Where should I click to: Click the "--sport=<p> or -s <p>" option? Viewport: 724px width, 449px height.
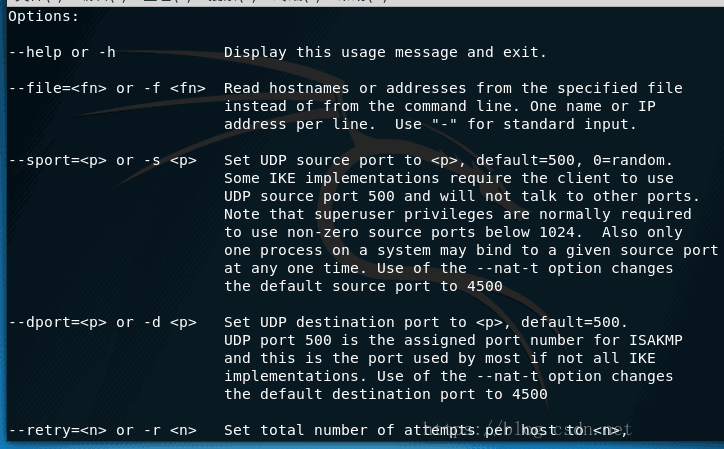click(103, 160)
